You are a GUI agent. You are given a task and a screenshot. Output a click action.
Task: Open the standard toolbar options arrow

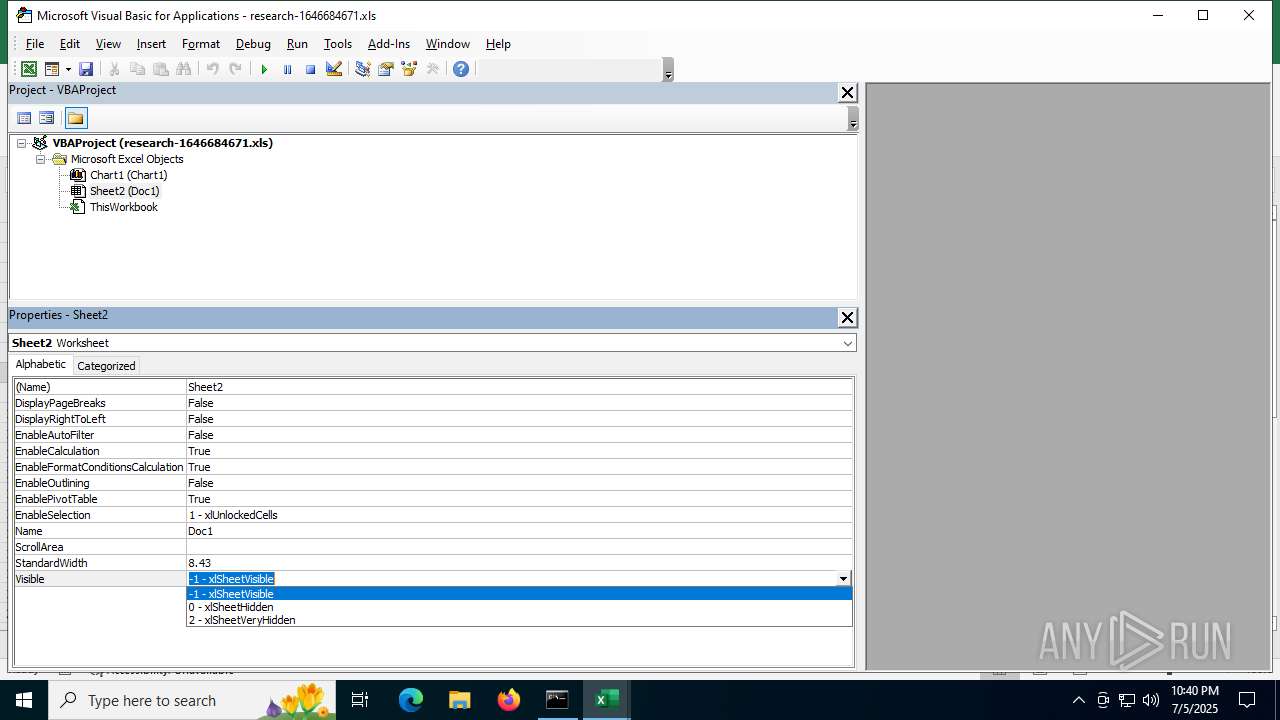click(668, 70)
